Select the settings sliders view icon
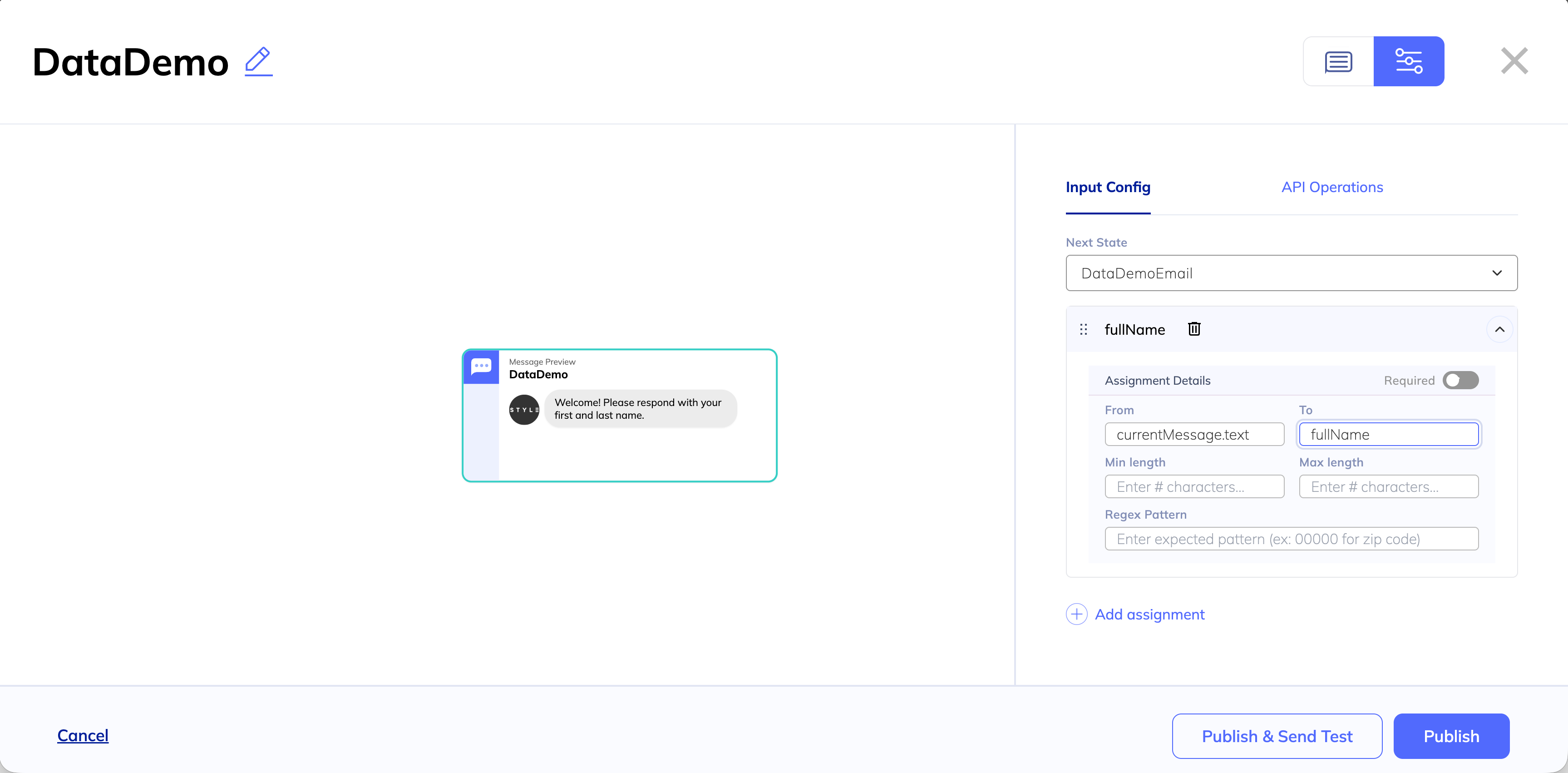 tap(1409, 61)
